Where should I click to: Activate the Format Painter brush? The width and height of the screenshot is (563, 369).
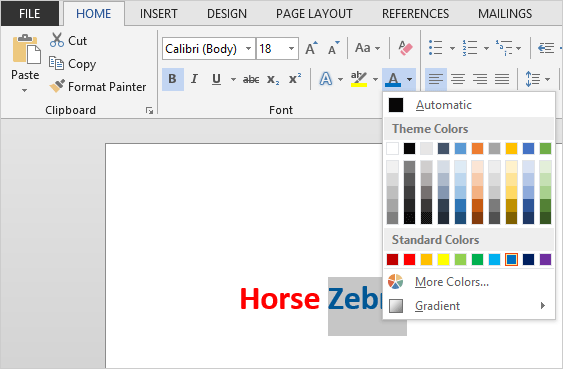tap(57, 86)
